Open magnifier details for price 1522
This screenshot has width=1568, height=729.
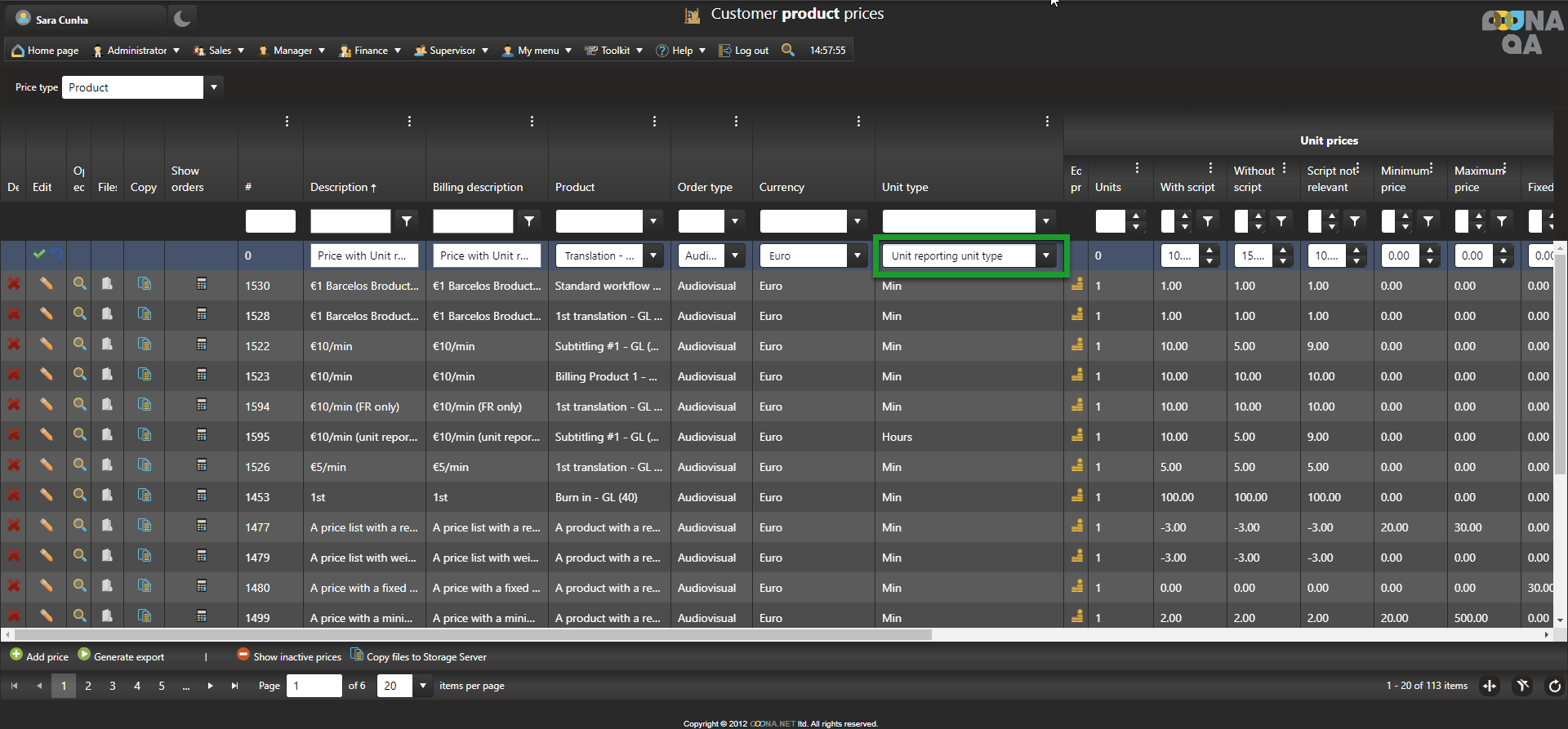point(79,344)
